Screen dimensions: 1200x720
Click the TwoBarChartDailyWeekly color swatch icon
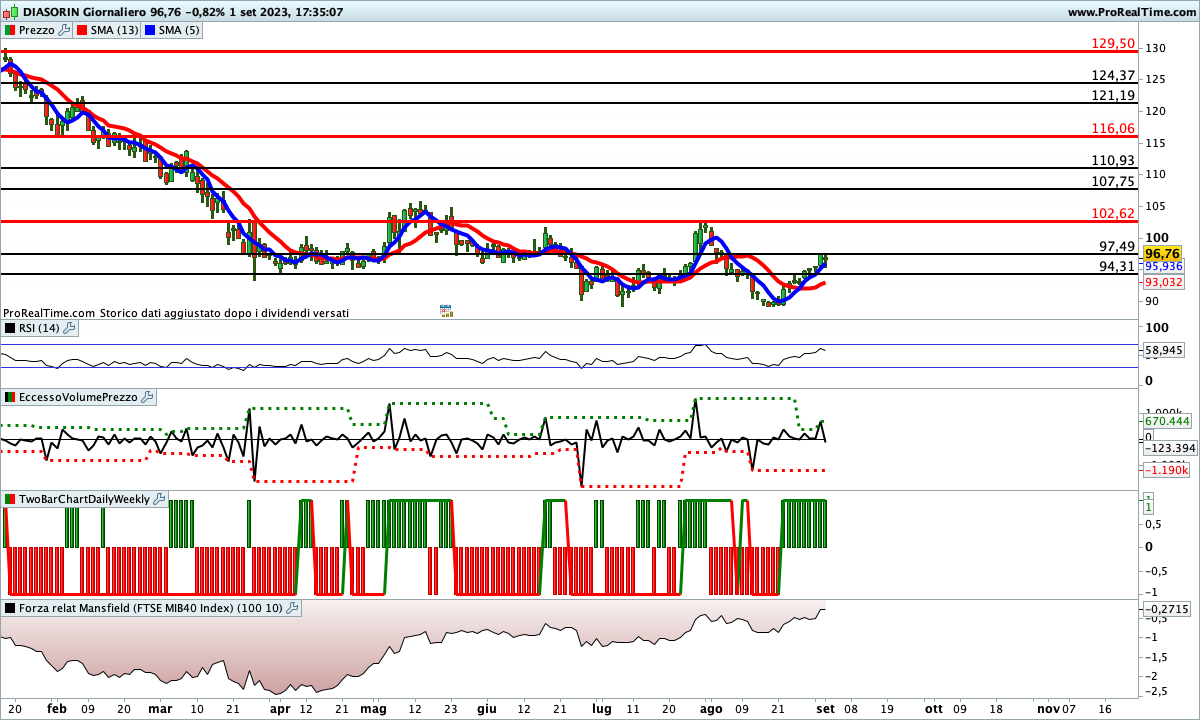click(11, 499)
